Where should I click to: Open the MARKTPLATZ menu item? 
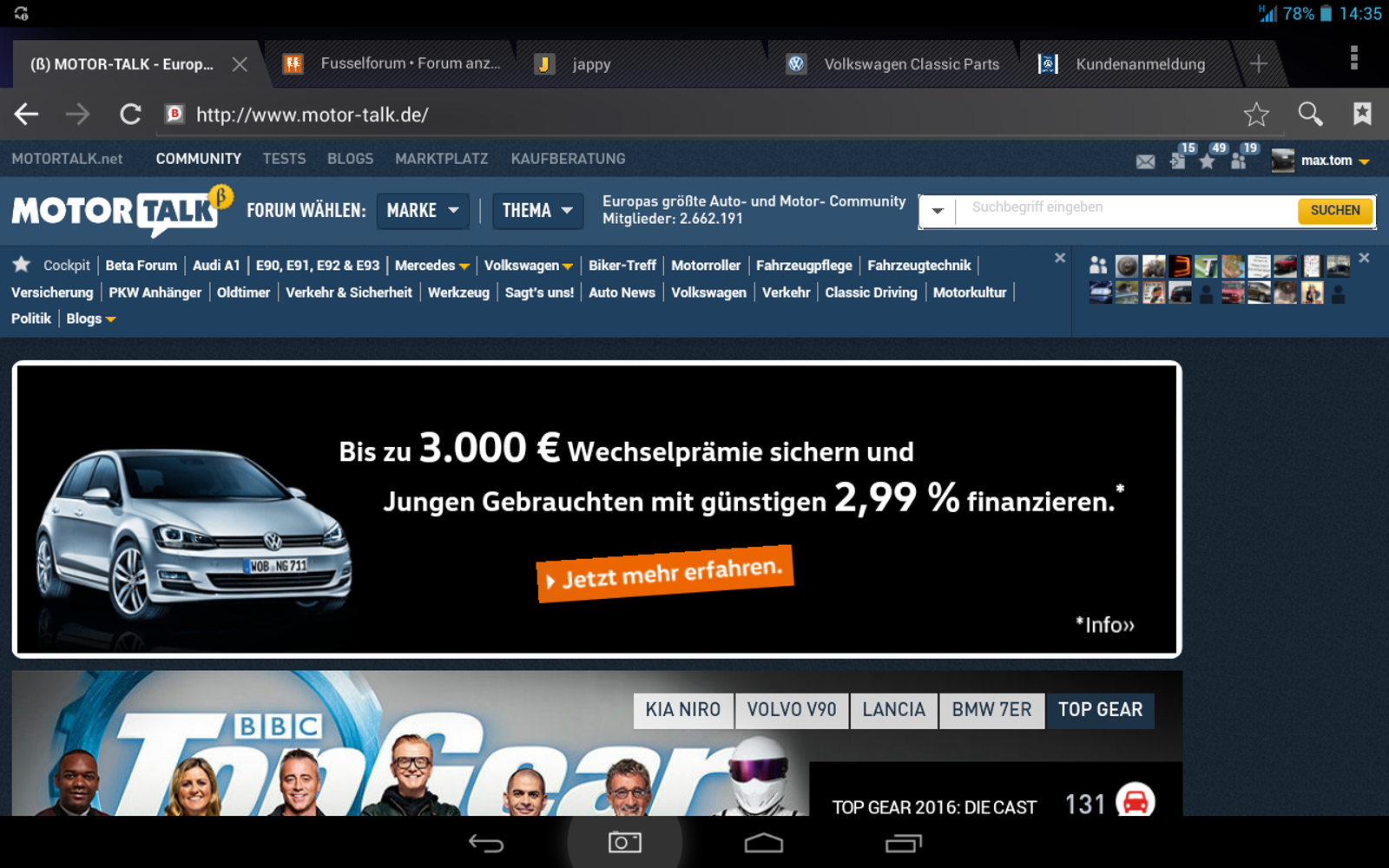coord(441,159)
